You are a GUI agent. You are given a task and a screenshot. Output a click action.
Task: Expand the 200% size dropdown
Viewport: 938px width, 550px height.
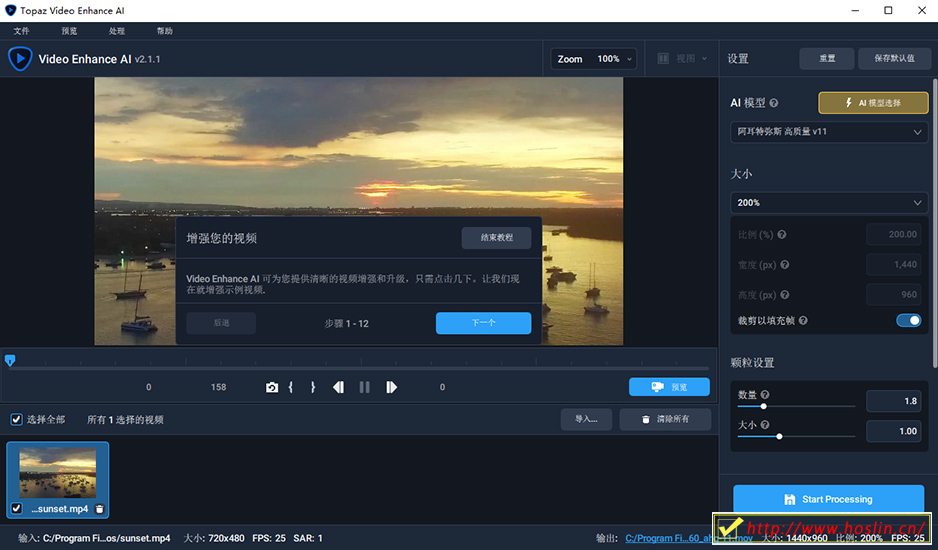(829, 203)
